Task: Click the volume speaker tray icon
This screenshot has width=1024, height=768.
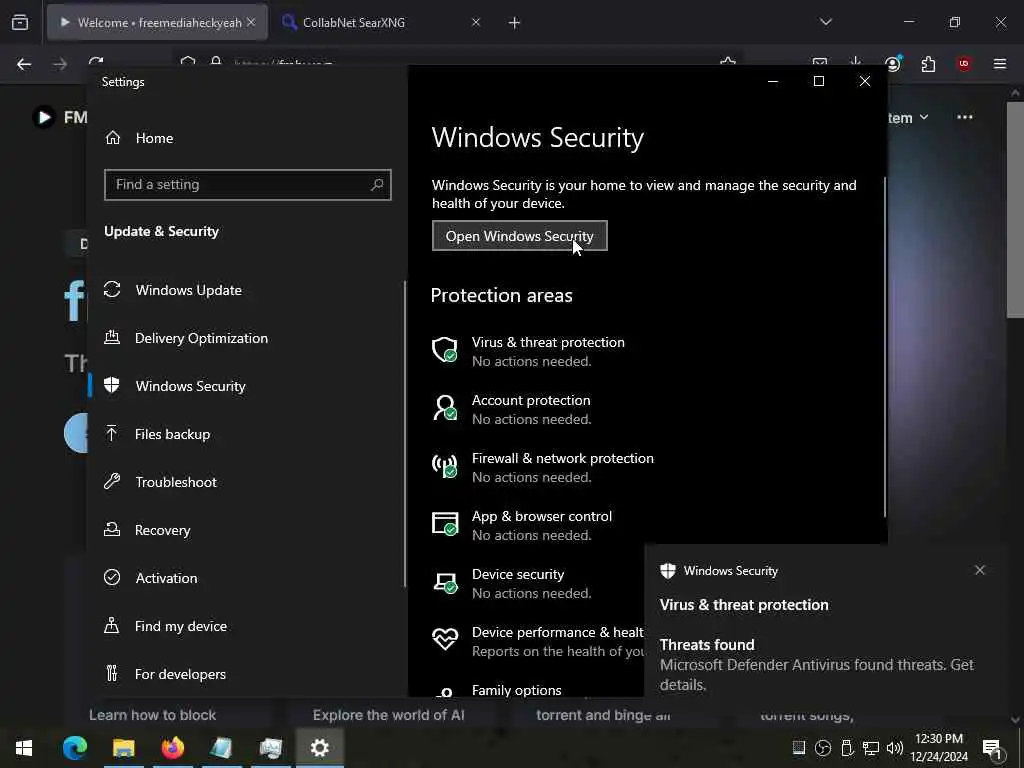Action: (x=895, y=748)
